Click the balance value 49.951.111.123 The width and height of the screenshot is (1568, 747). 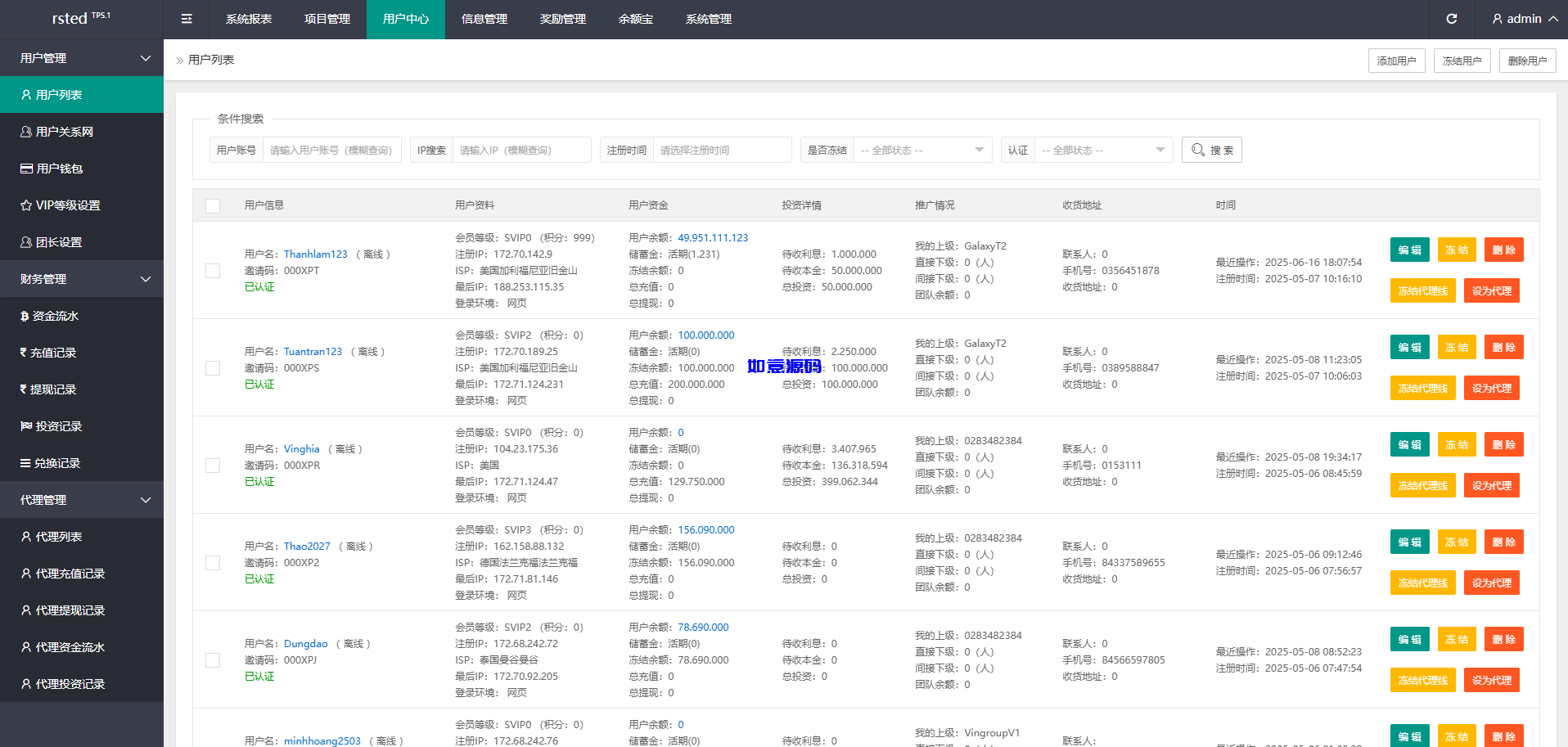tap(713, 238)
